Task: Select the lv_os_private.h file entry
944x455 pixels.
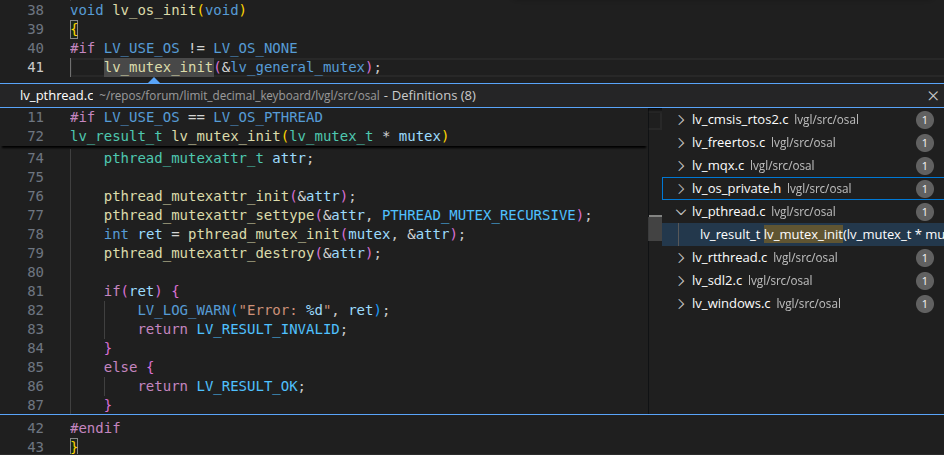Action: click(x=736, y=189)
